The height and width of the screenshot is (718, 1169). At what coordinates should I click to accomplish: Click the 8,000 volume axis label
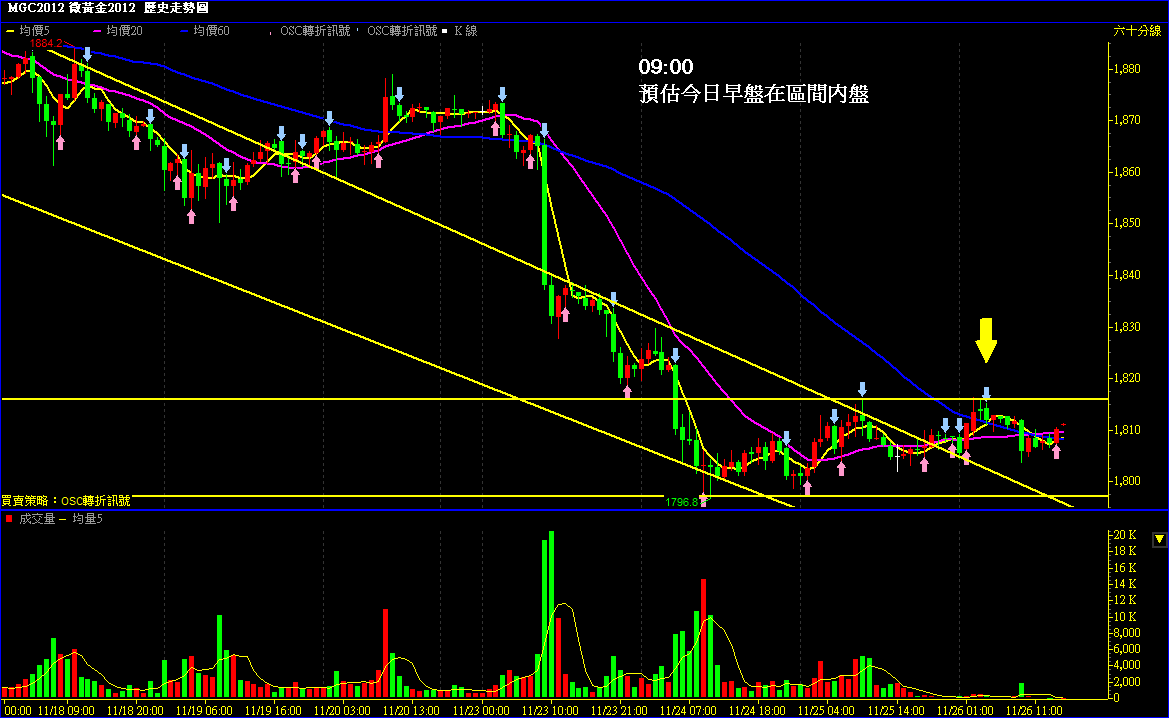tap(1127, 633)
